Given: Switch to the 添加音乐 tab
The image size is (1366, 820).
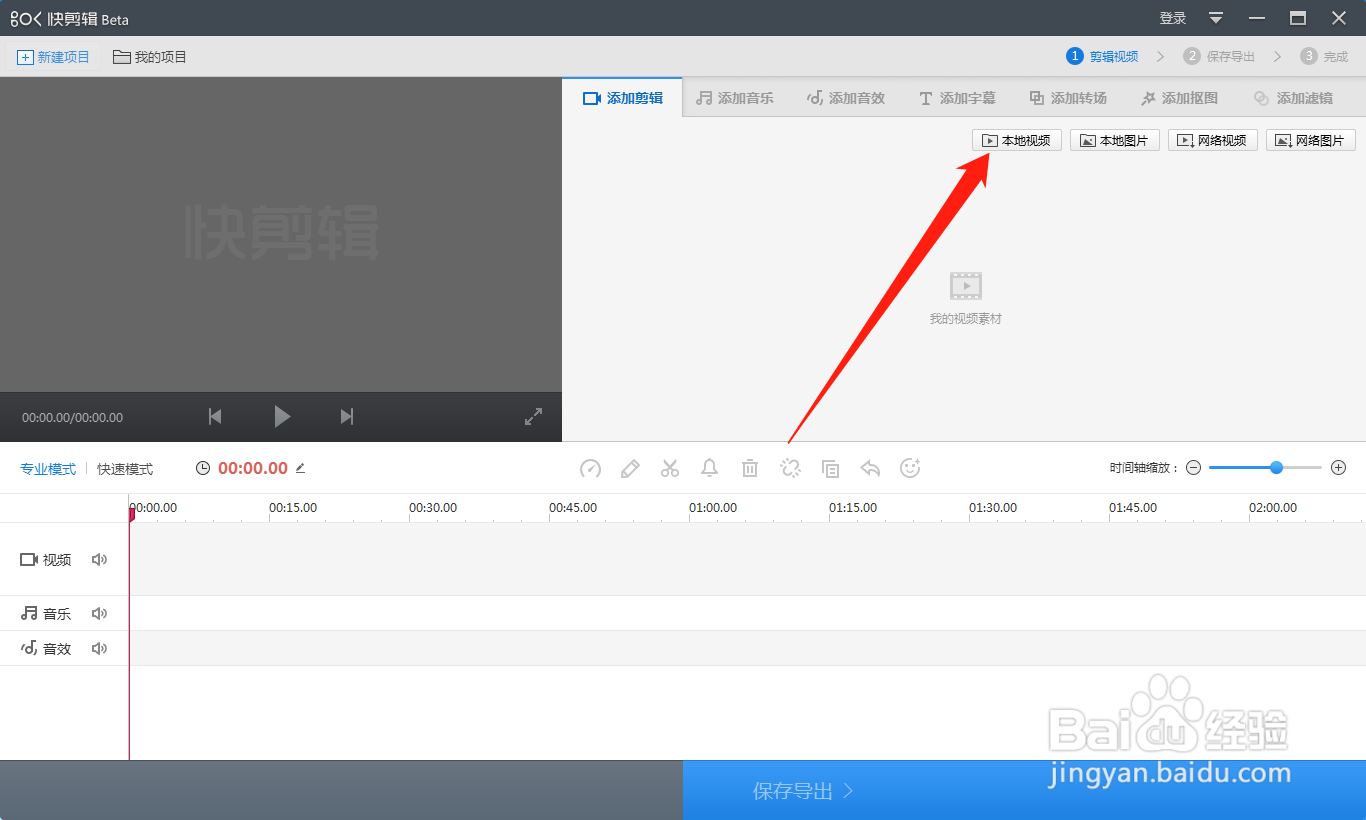Looking at the screenshot, I should pos(735,97).
